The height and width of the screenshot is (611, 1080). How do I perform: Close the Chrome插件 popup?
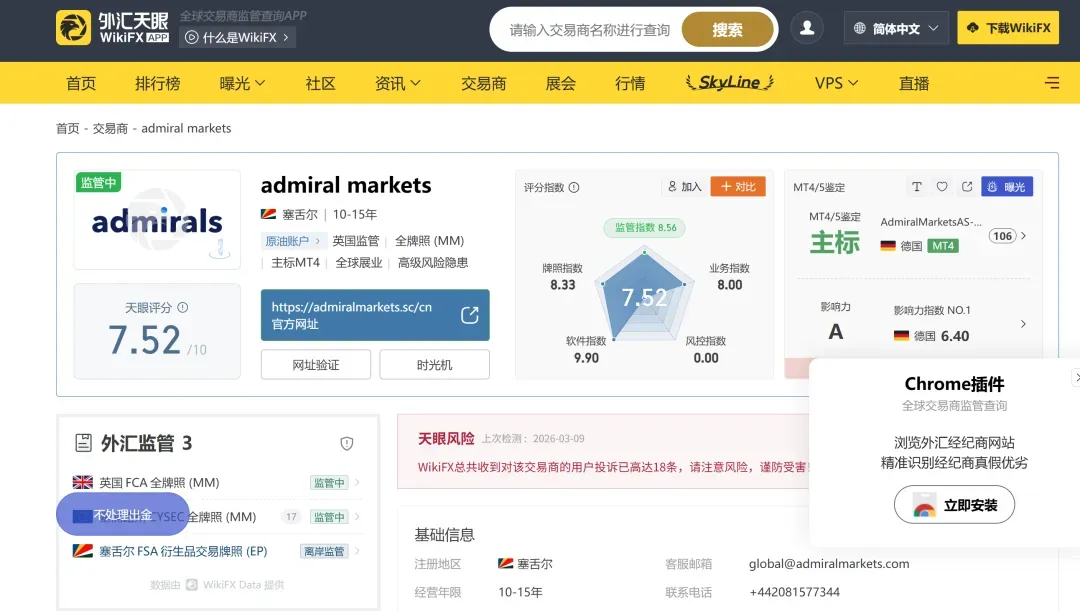pos(1076,376)
